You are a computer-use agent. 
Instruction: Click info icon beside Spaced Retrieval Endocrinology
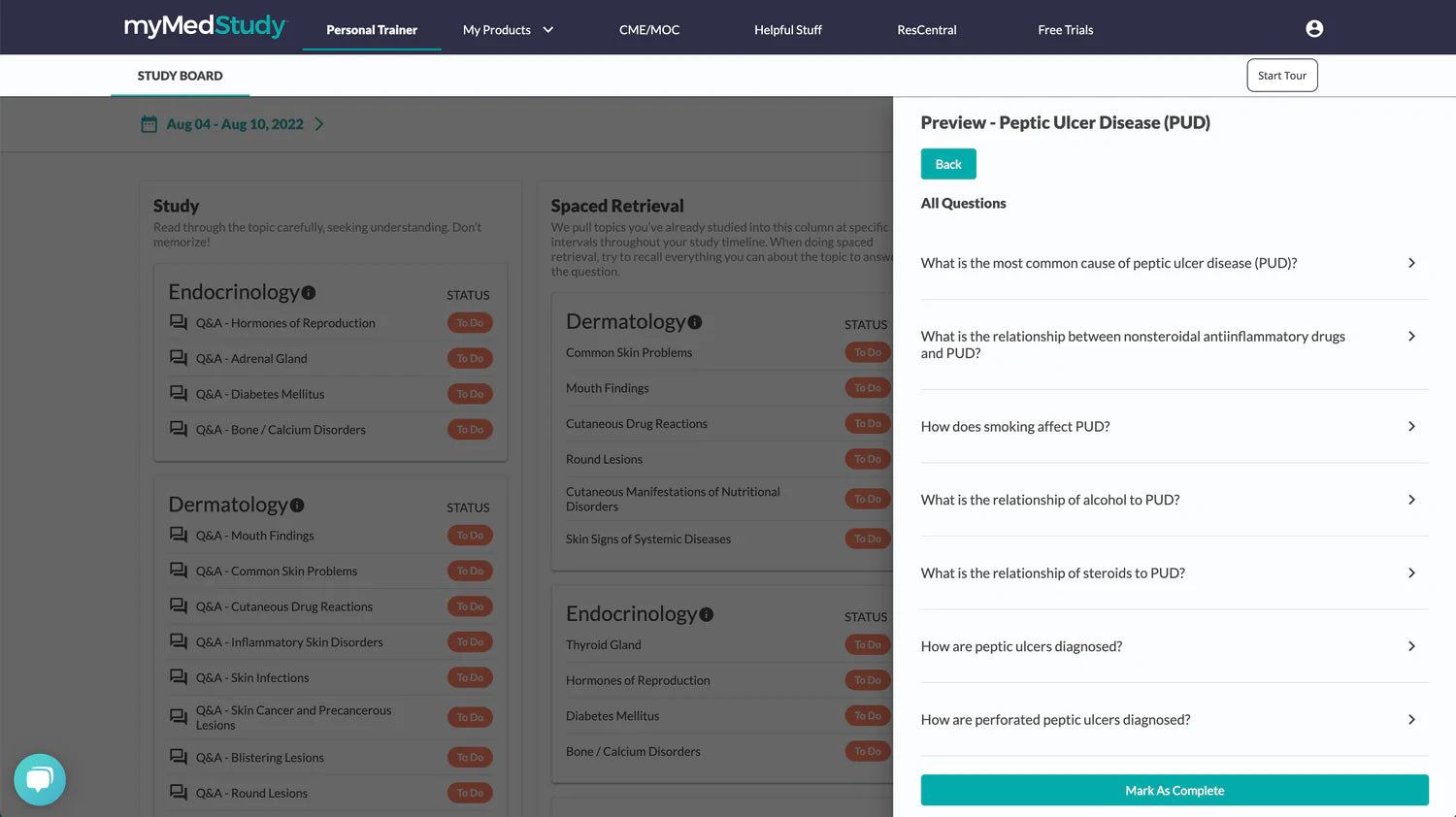coord(707,614)
